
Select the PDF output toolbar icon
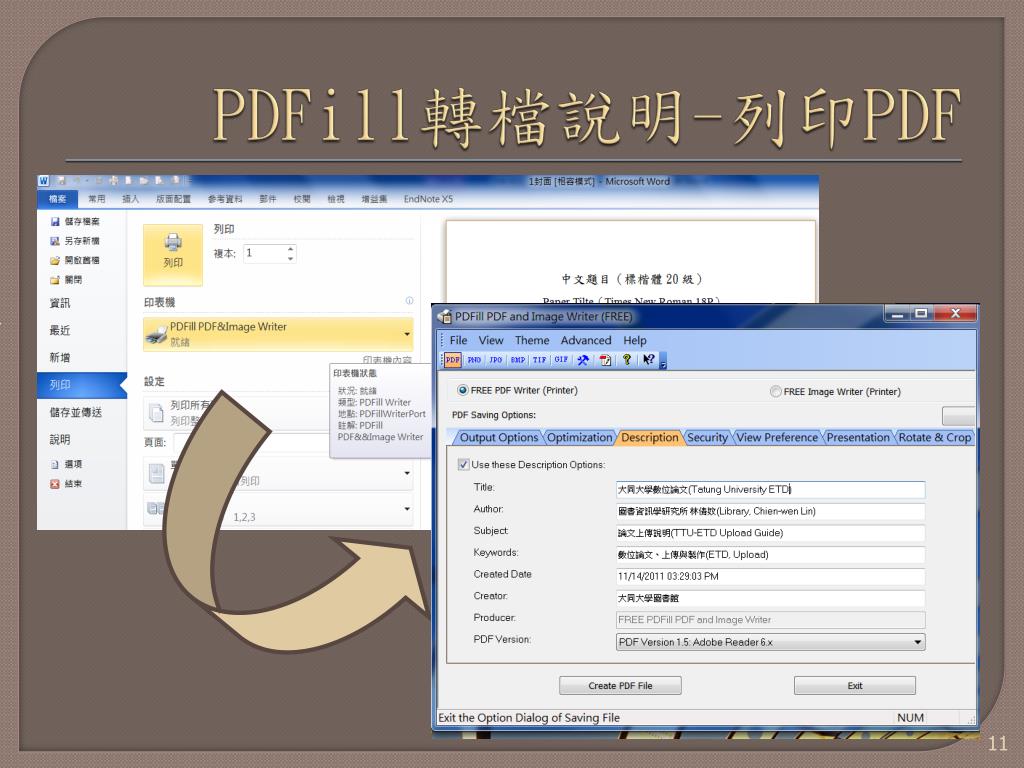pyautogui.click(x=453, y=360)
